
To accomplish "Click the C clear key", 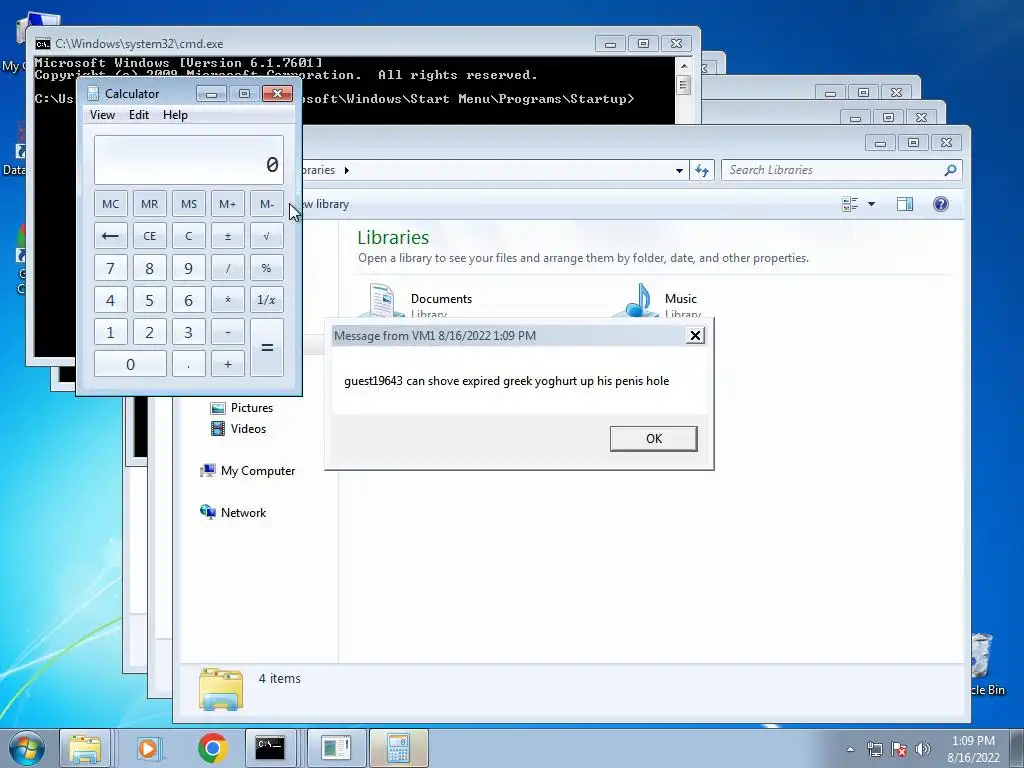I will pos(189,236).
